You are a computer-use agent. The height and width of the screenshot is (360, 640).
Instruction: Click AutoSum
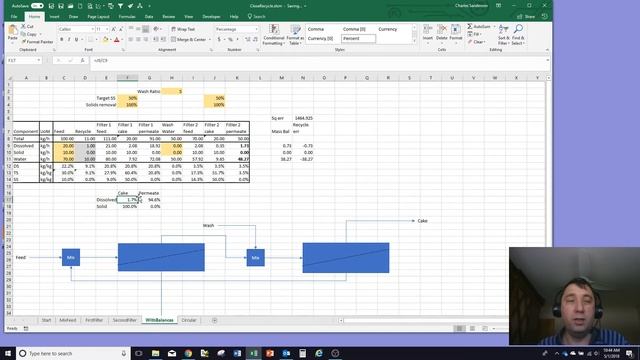(x=479, y=27)
